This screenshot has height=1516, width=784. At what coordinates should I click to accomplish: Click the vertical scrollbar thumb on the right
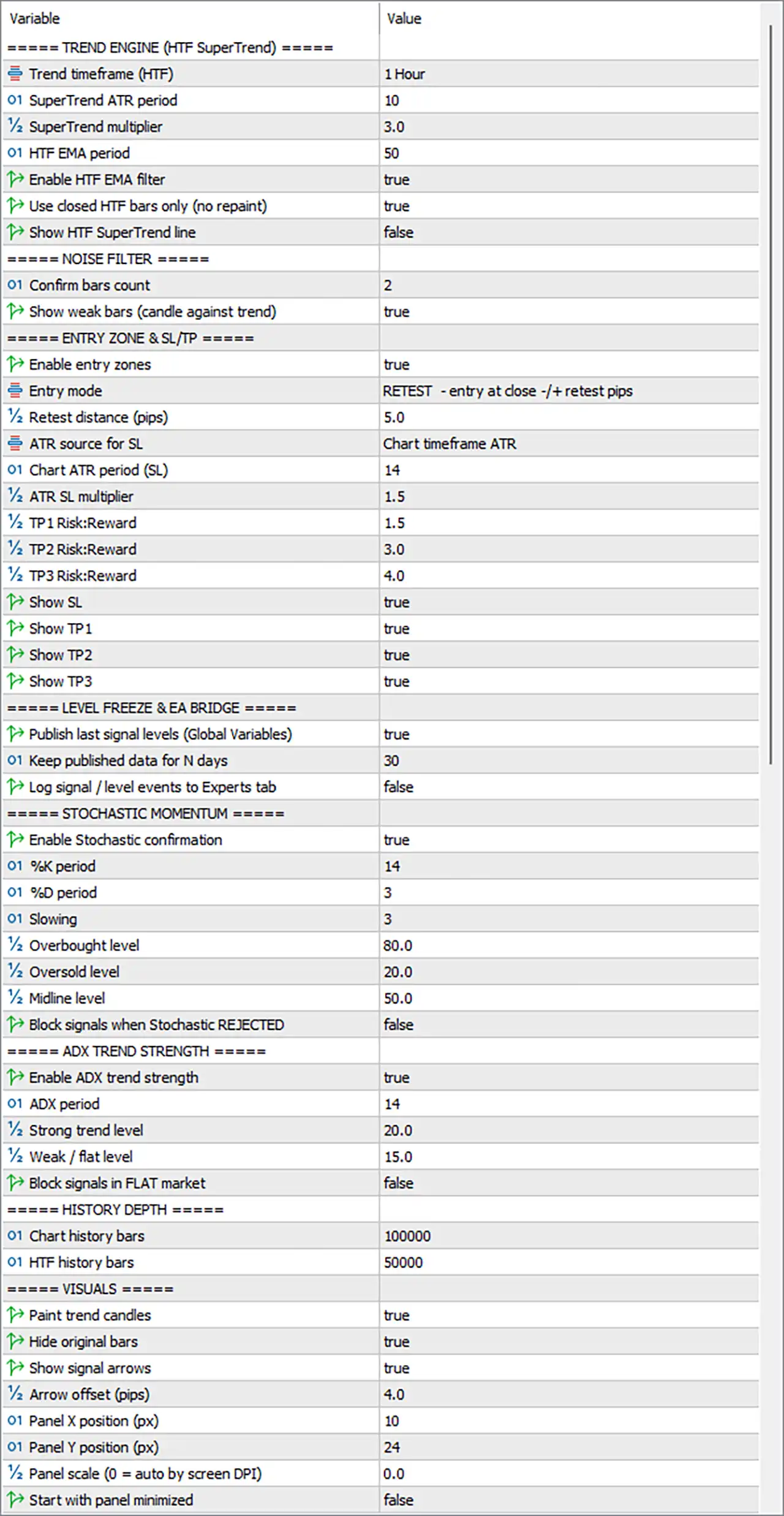point(771,395)
